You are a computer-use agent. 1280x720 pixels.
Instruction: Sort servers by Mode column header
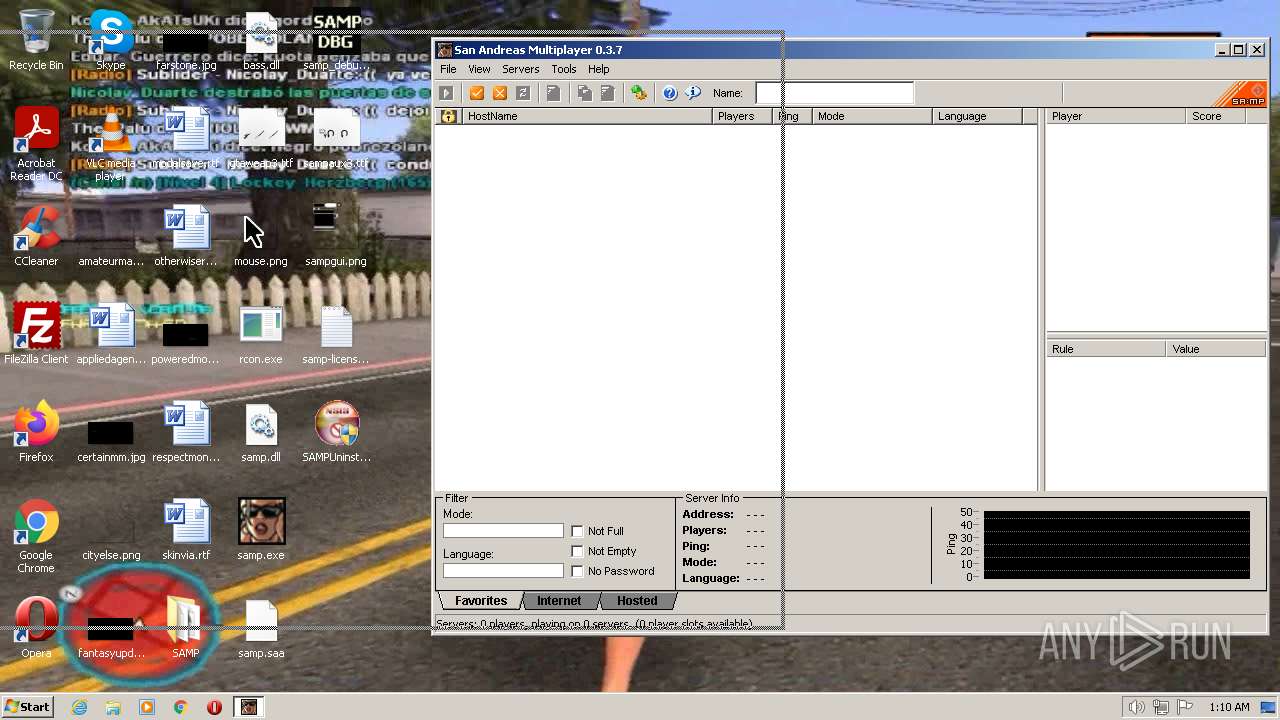point(872,116)
